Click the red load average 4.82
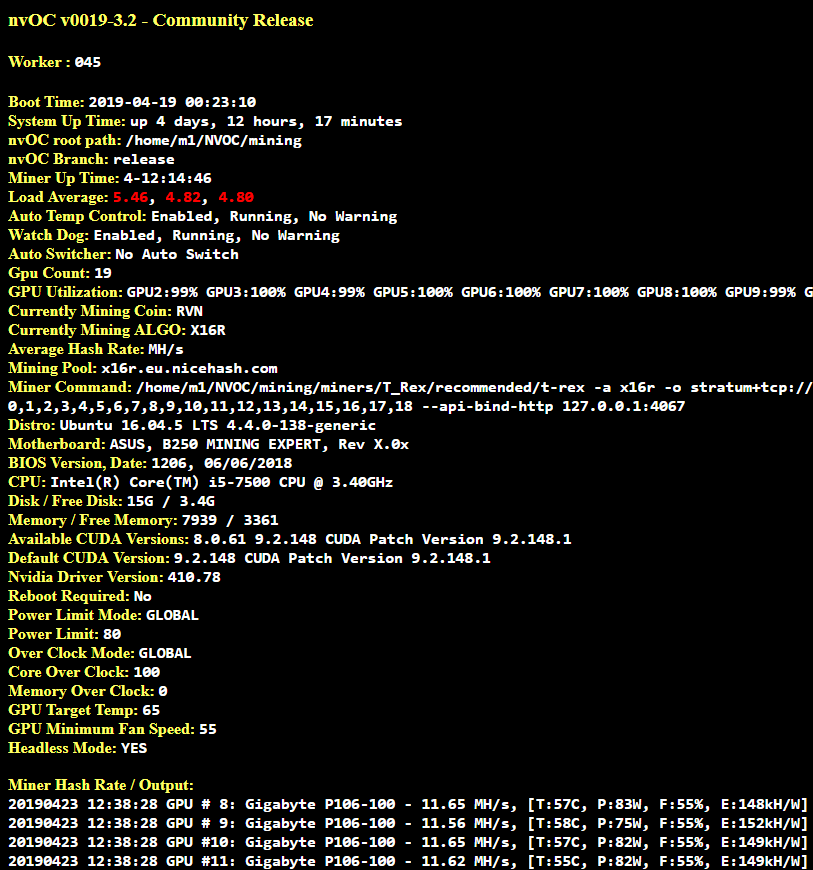813x870 pixels. (183, 198)
